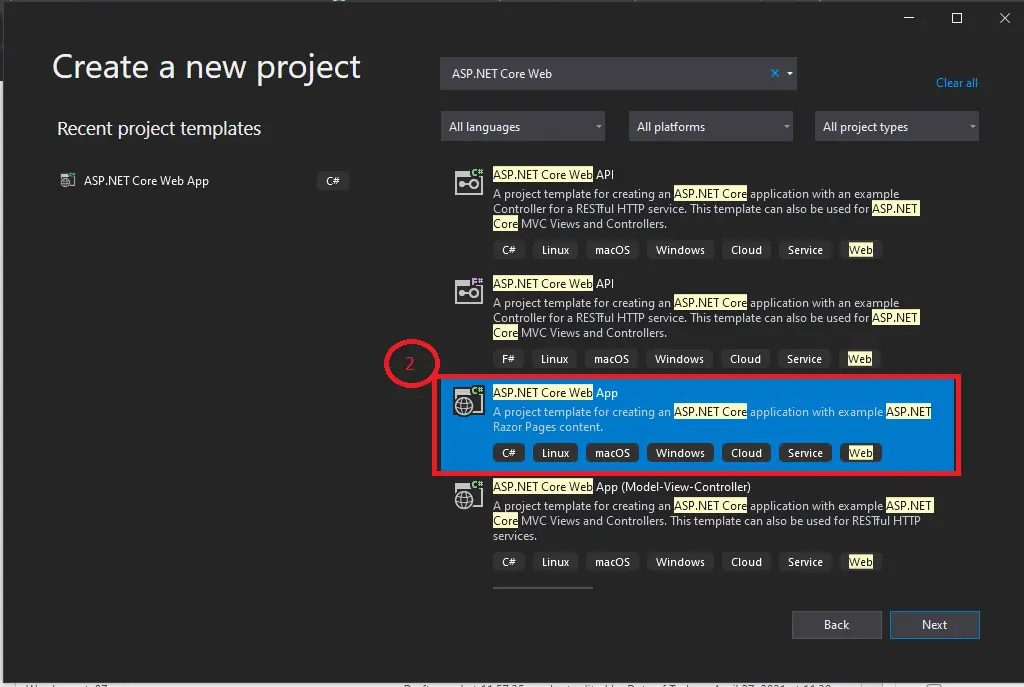The height and width of the screenshot is (687, 1024).
Task: Open the All languages dropdown
Action: 522,127
